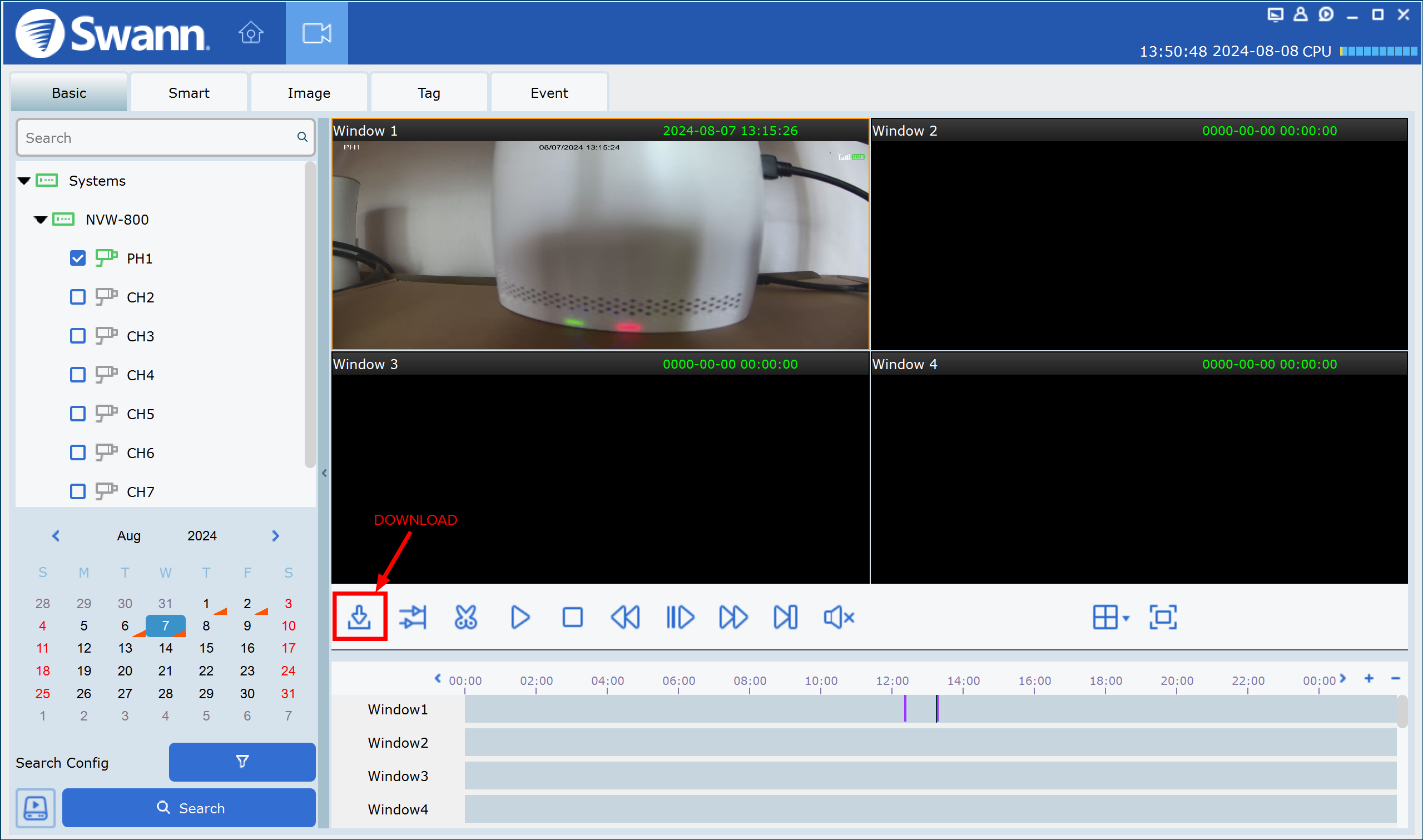Image resolution: width=1423 pixels, height=840 pixels.
Task: Select August 8 in calendar
Action: coord(206,625)
